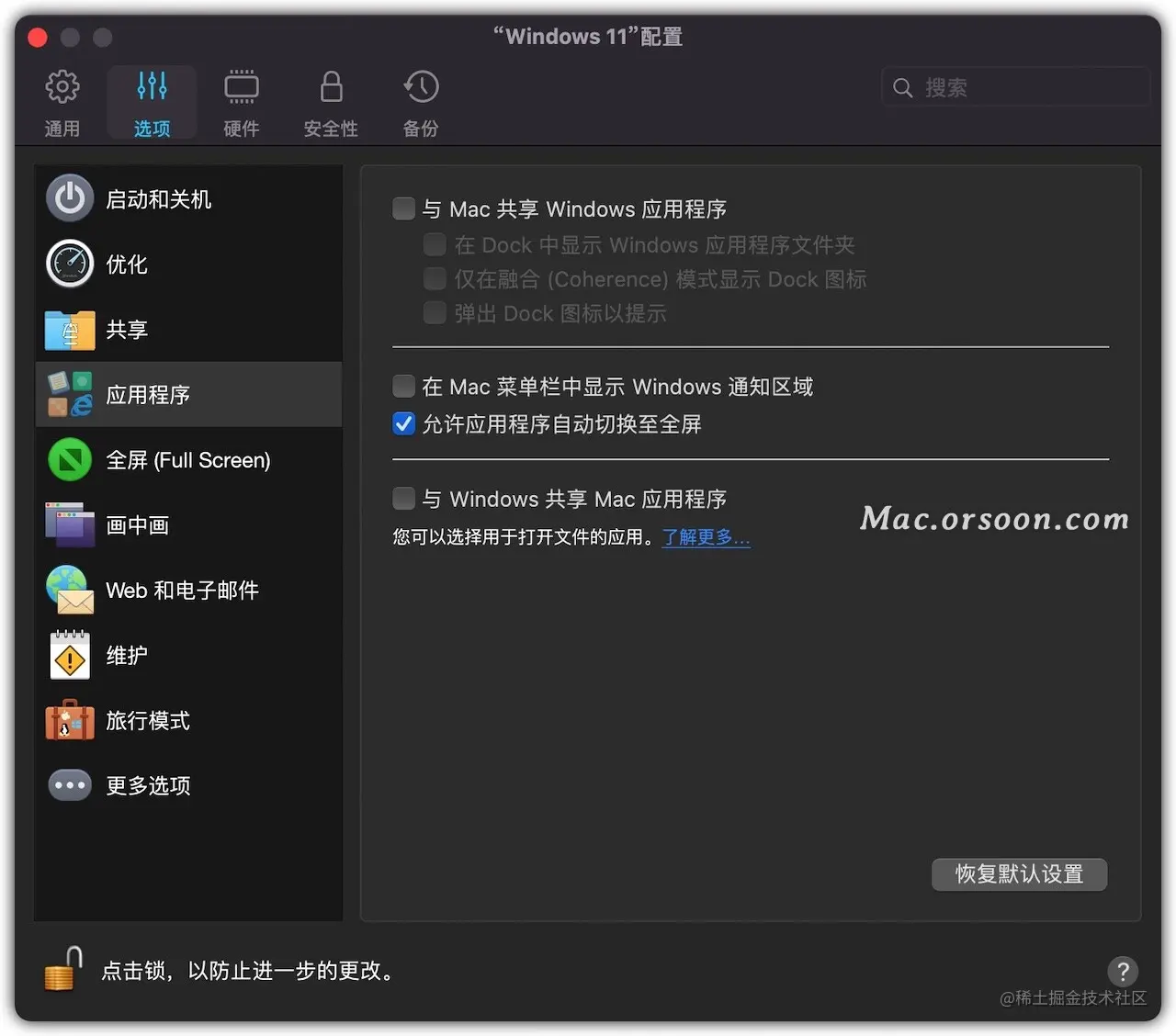Viewport: 1176px width, 1036px height.
Task: Click the 旅行模式 suitcase icon
Action: [70, 720]
